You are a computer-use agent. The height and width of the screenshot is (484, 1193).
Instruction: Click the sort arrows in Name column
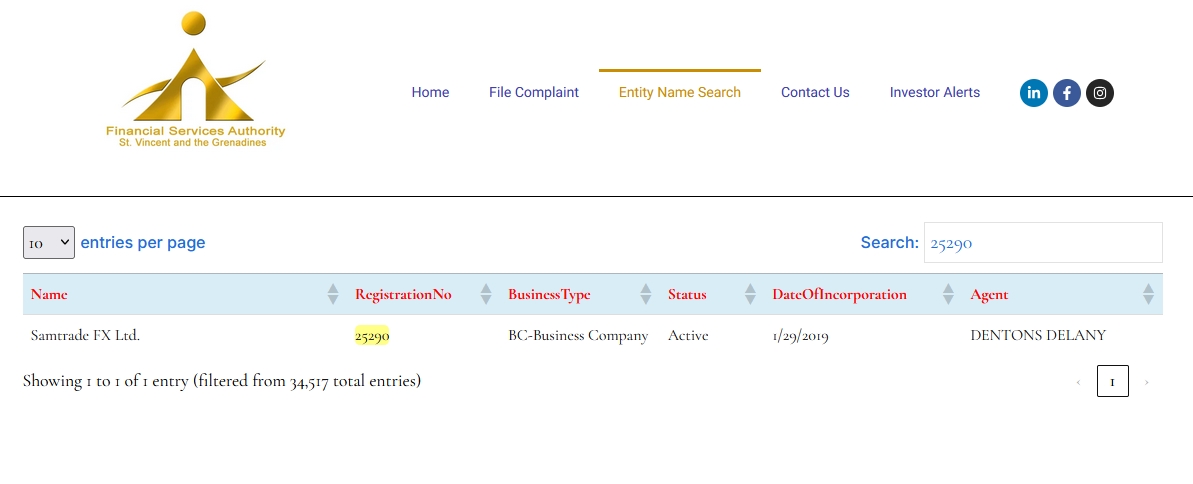point(333,294)
